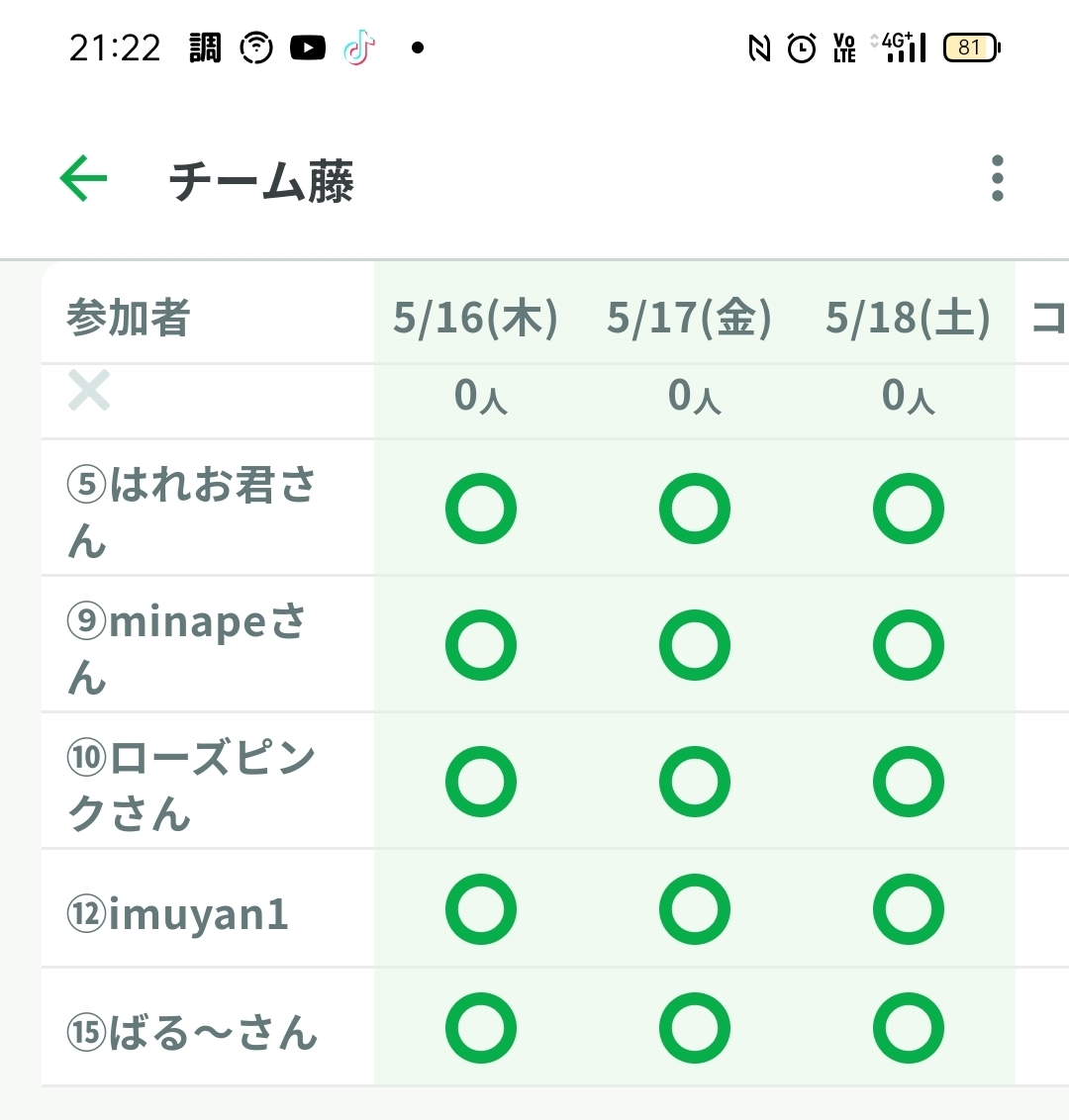Viewport: 1069px width, 1120px height.
Task: Select the 5/16(木) date column header
Action: 476,319
